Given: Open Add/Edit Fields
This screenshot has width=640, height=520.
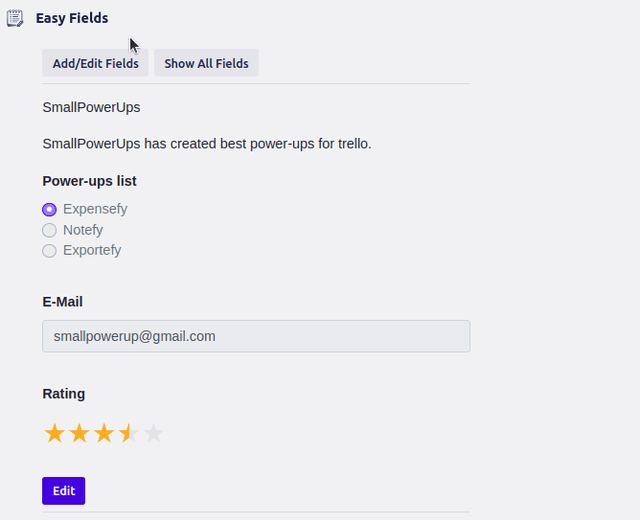Looking at the screenshot, I should tap(96, 63).
